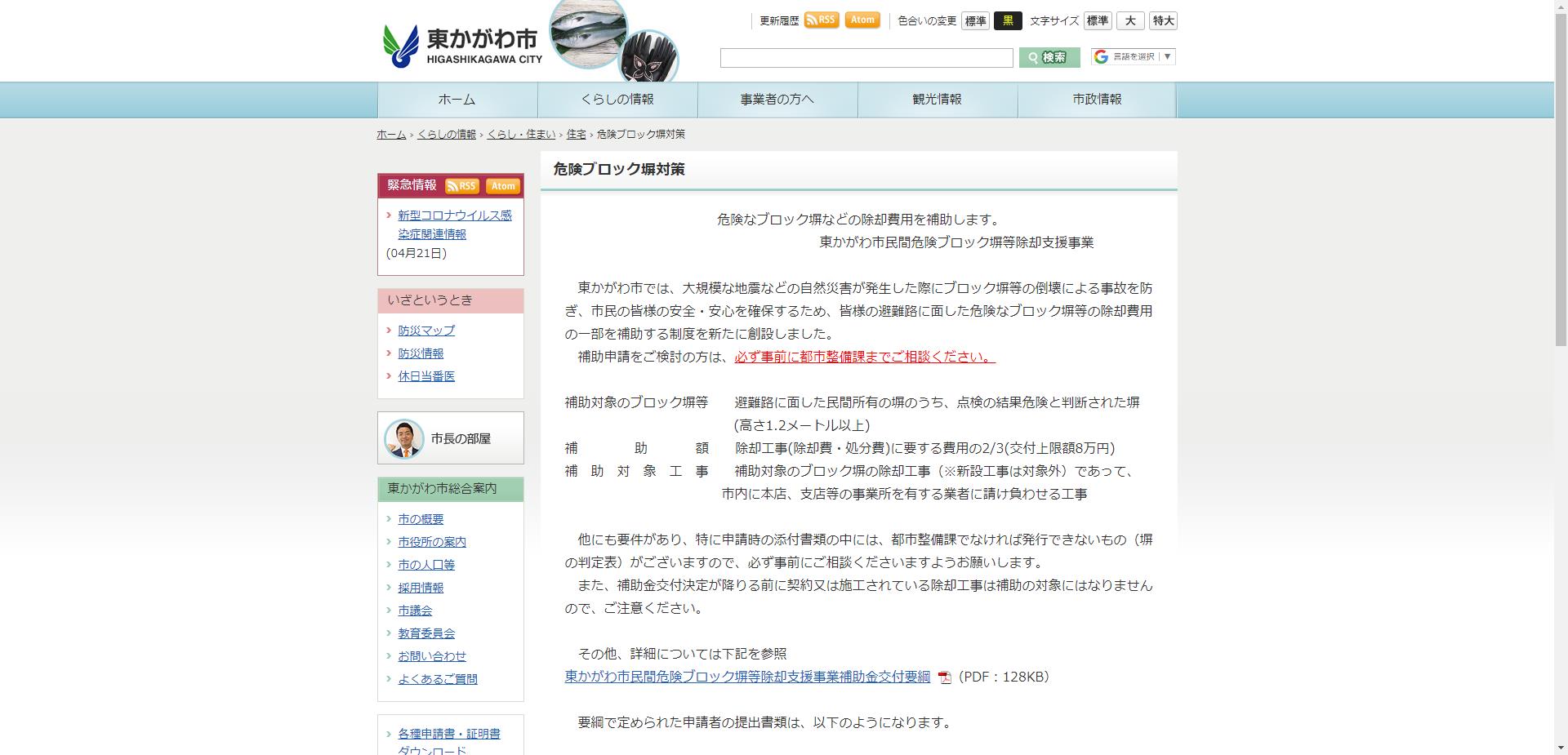This screenshot has width=1568, height=755.
Task: Open the 言語を選択 language dropdown
Action: [1135, 57]
